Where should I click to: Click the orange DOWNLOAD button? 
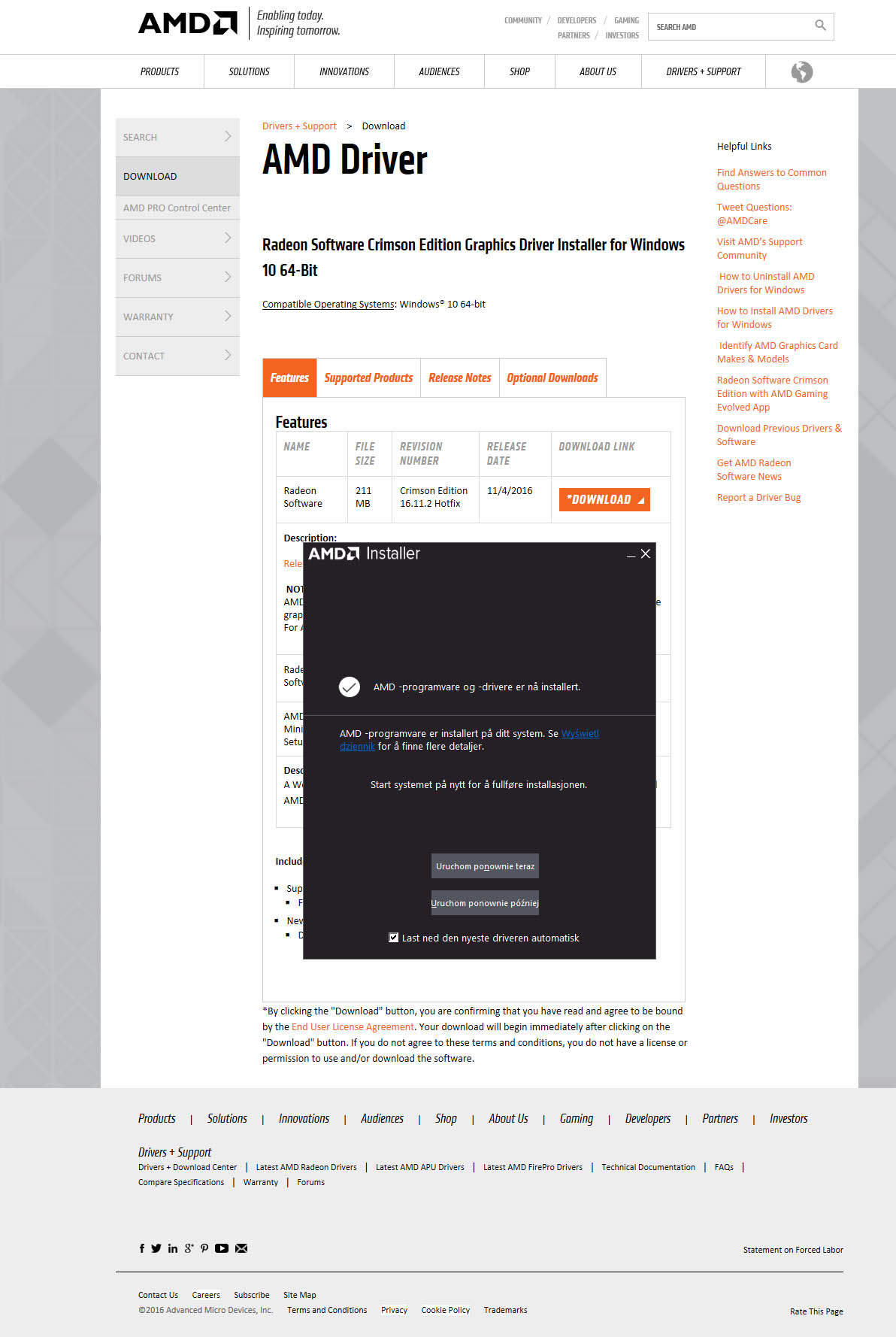coord(604,499)
